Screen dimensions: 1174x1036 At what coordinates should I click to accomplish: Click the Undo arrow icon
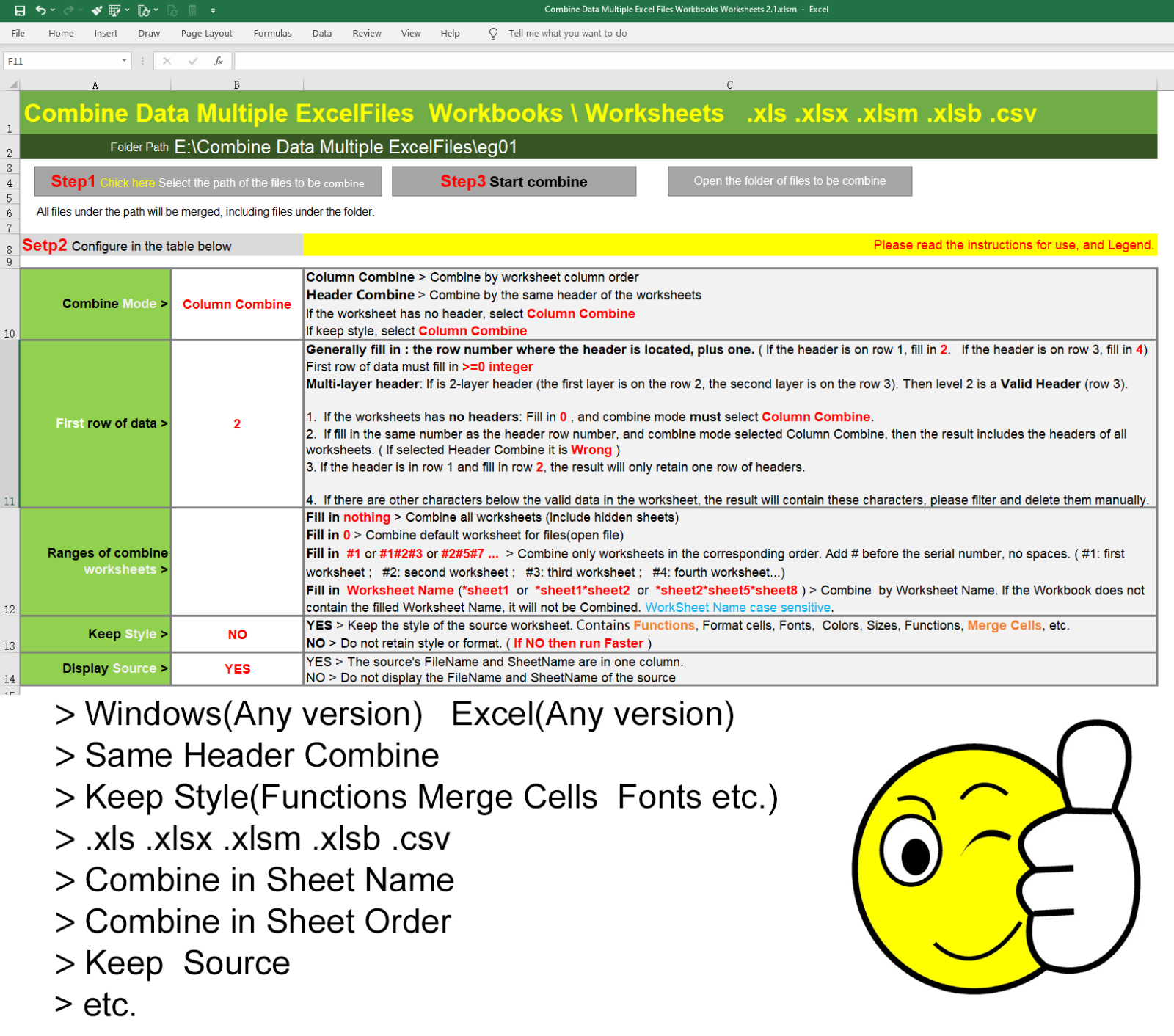coord(40,10)
